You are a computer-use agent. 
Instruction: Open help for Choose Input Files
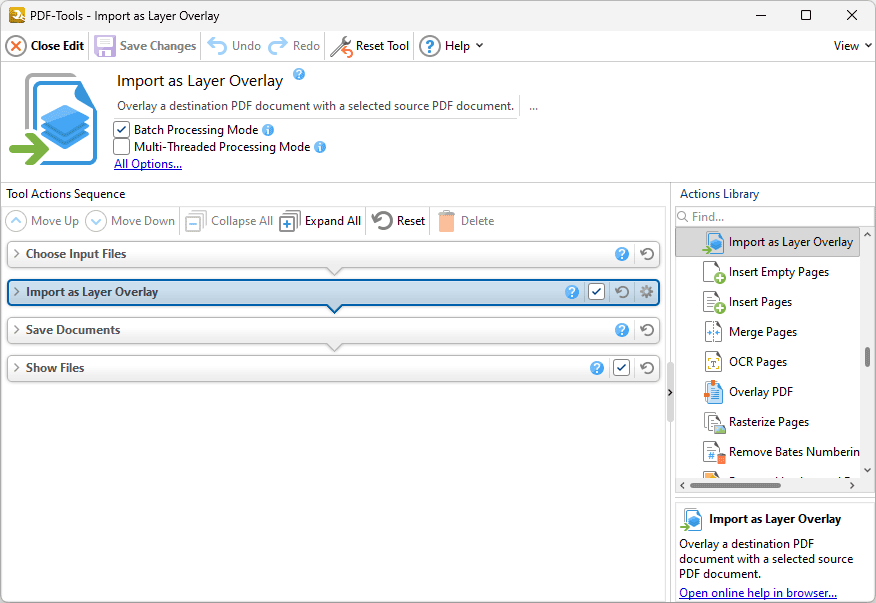(622, 254)
